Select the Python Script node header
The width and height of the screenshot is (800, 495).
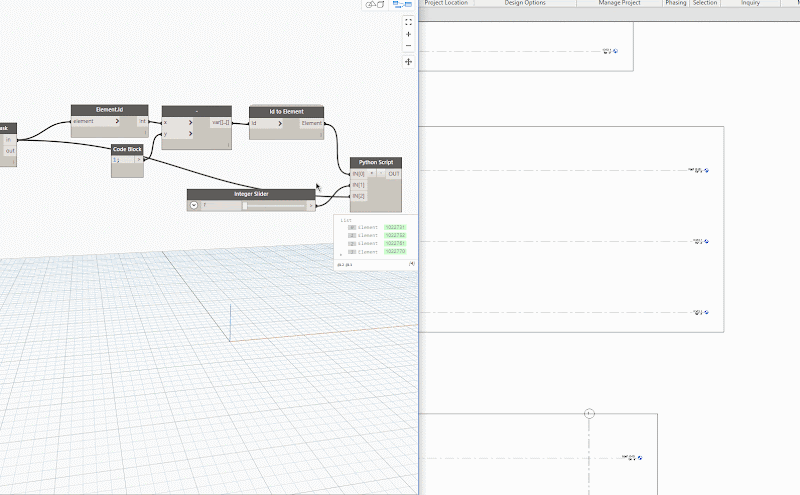(376, 162)
